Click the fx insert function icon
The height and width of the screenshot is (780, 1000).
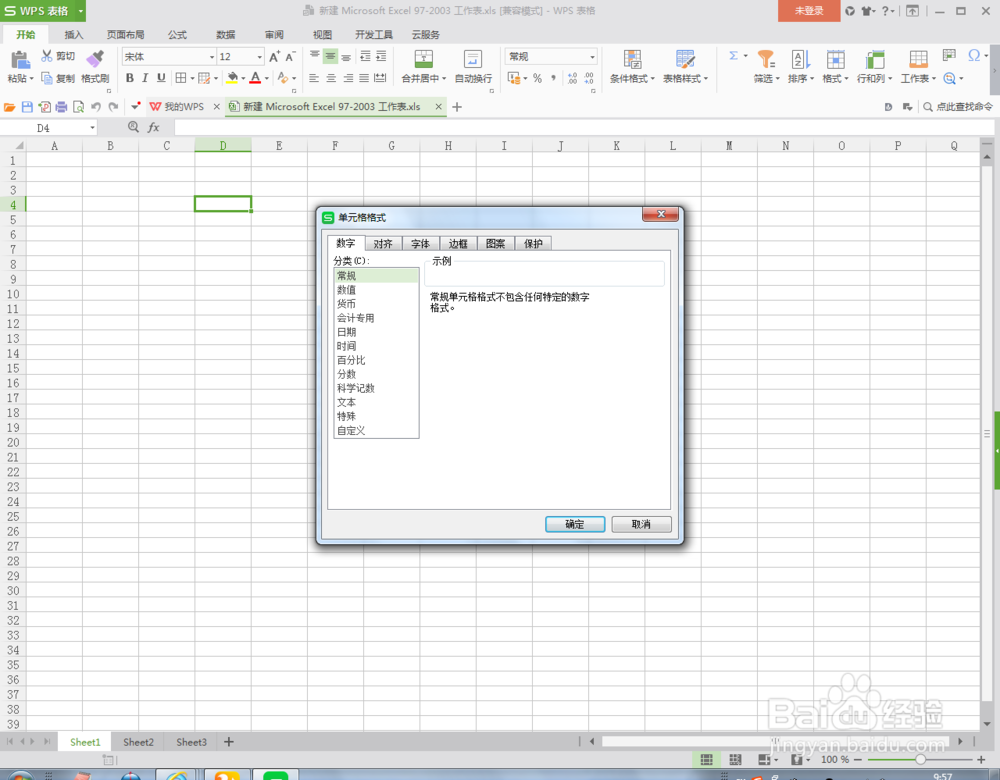point(154,128)
